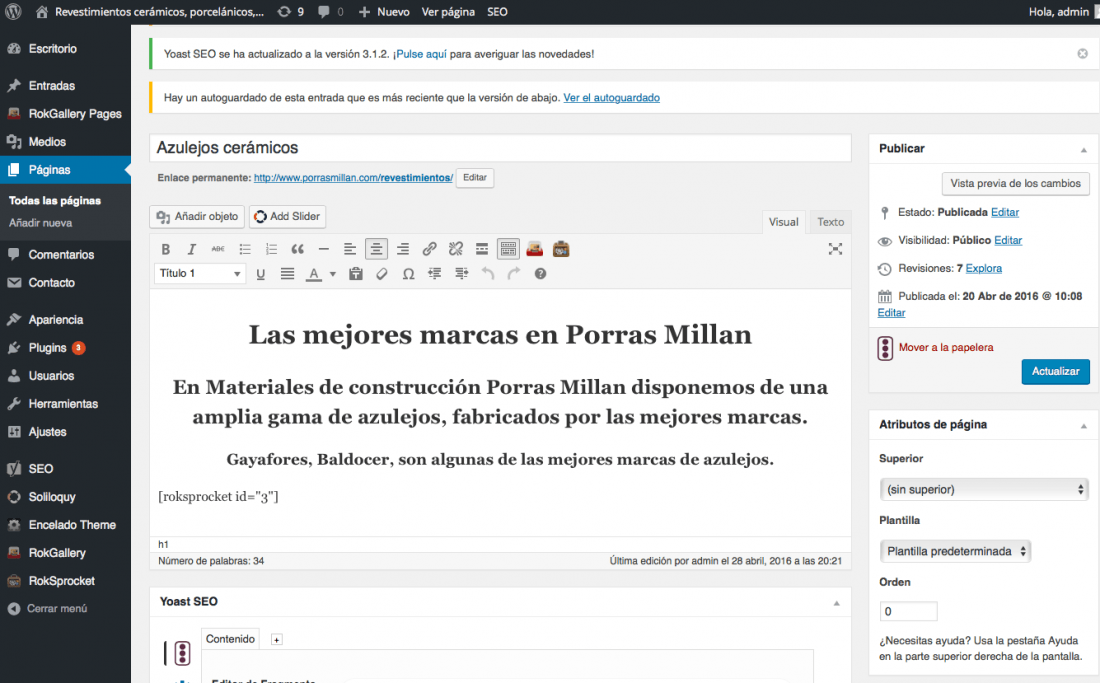Remove link with unlink icon
The height and width of the screenshot is (683, 1100).
pos(456,249)
